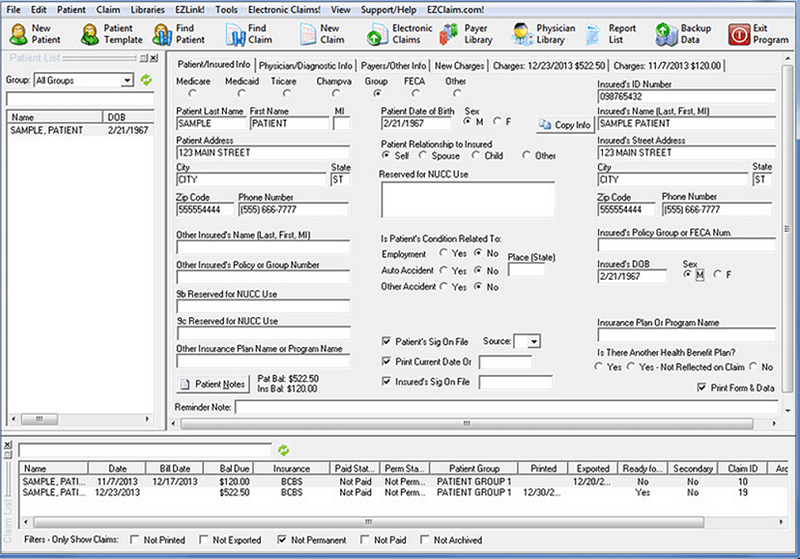
Task: Close the Patient List panel
Action: (x=154, y=58)
